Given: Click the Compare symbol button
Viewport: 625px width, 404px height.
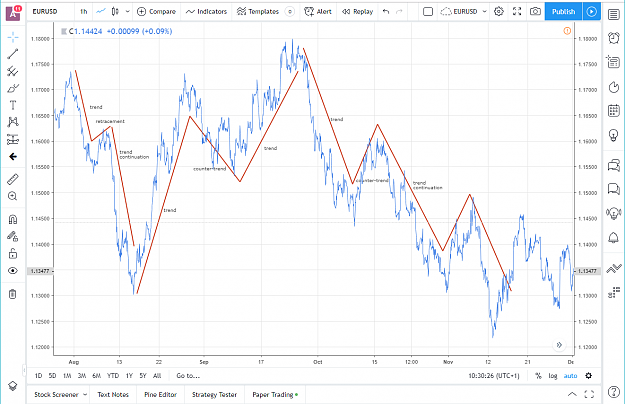Looking at the screenshot, I should (156, 12).
